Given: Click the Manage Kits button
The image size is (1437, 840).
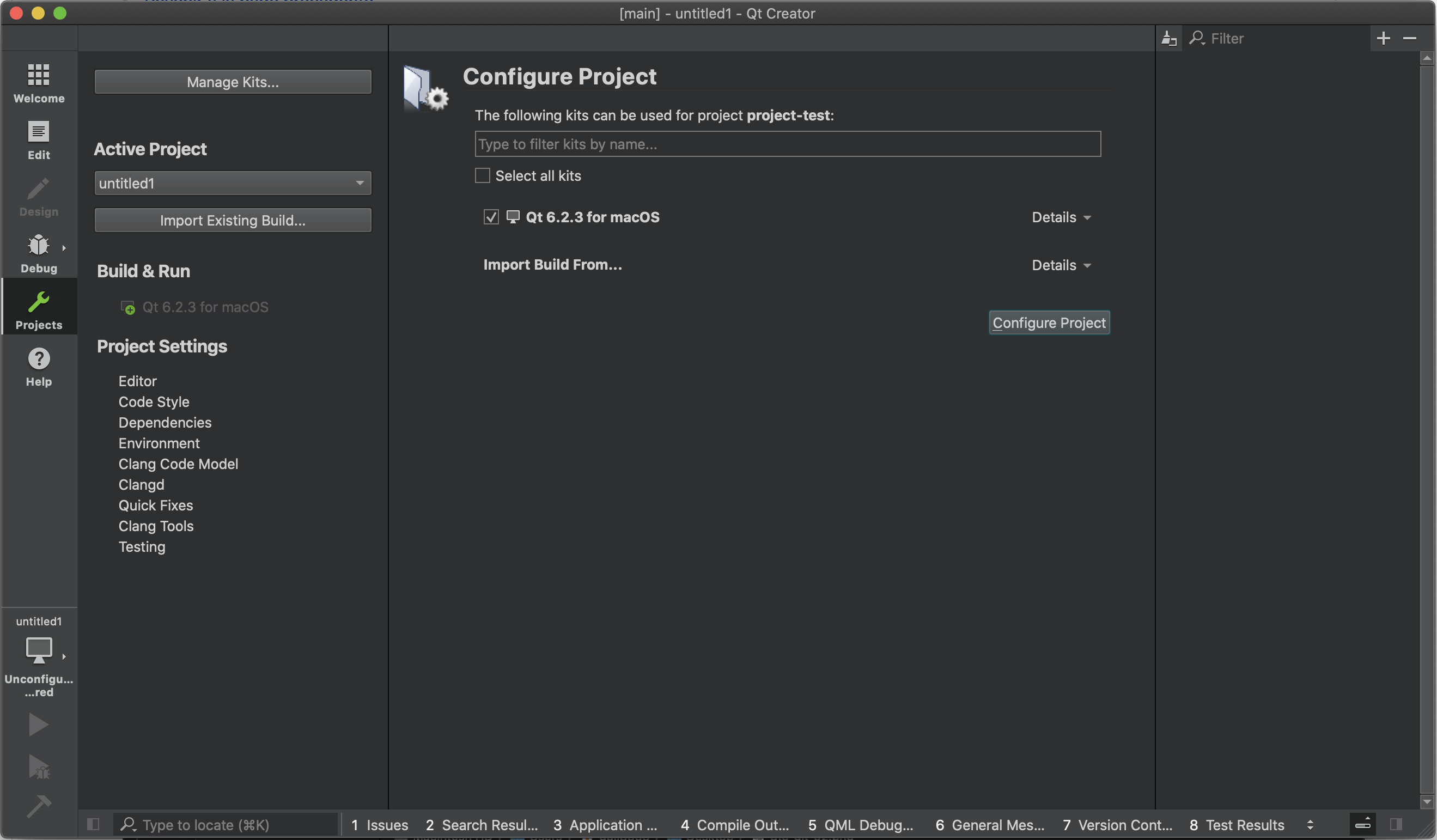Looking at the screenshot, I should click(x=232, y=81).
